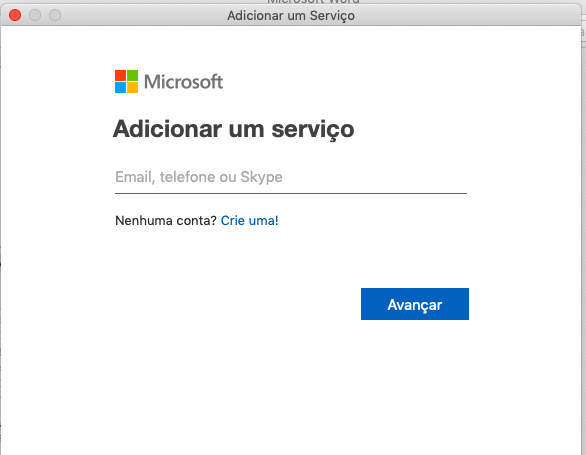This screenshot has width=586, height=455.
Task: Click the Nenhuma conta? text
Action: [166, 221]
